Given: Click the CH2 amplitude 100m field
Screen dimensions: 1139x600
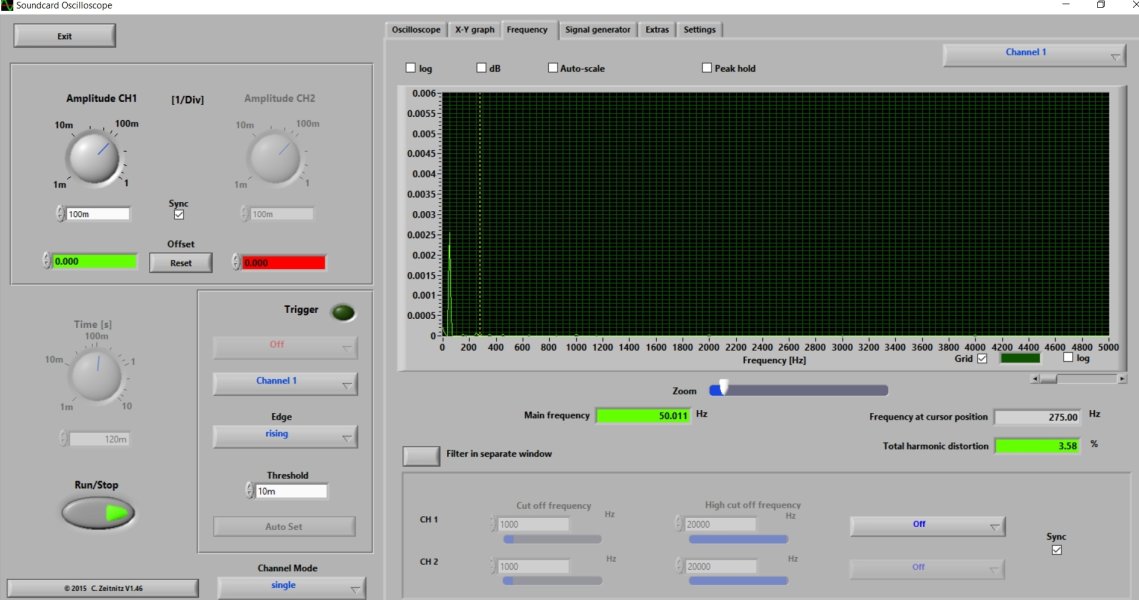Looking at the screenshot, I should coord(282,214).
